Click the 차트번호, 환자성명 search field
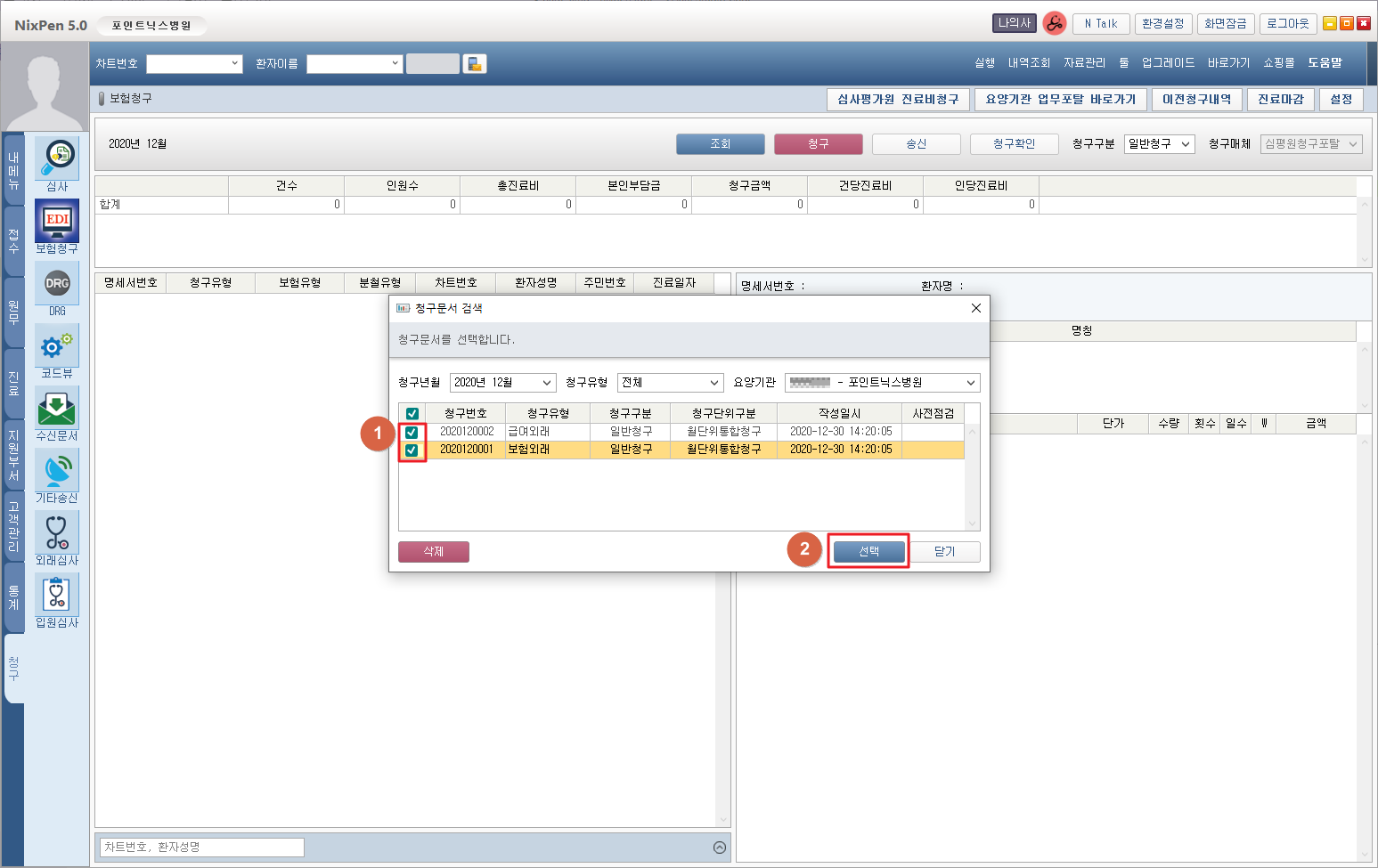Screen dimensions: 1378x868 point(200,848)
